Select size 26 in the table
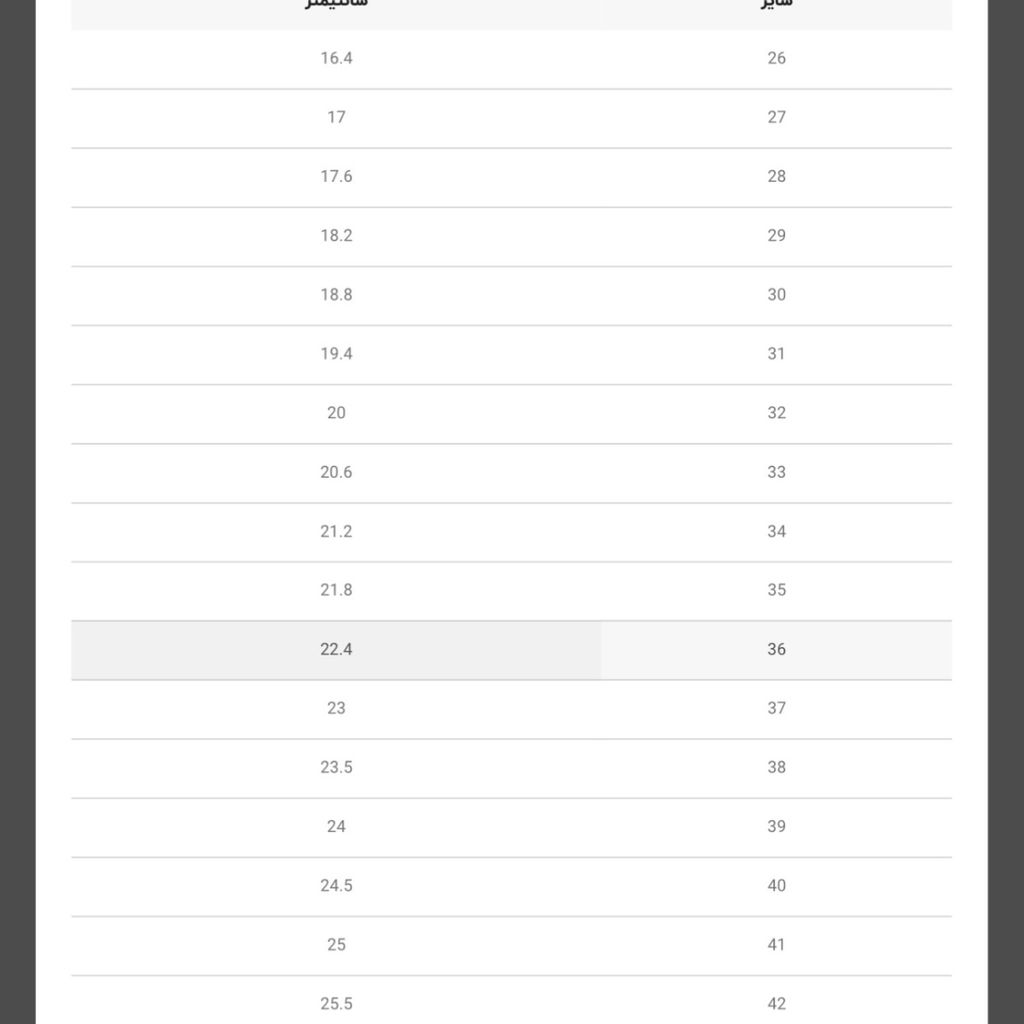This screenshot has height=1024, width=1024. click(776, 59)
